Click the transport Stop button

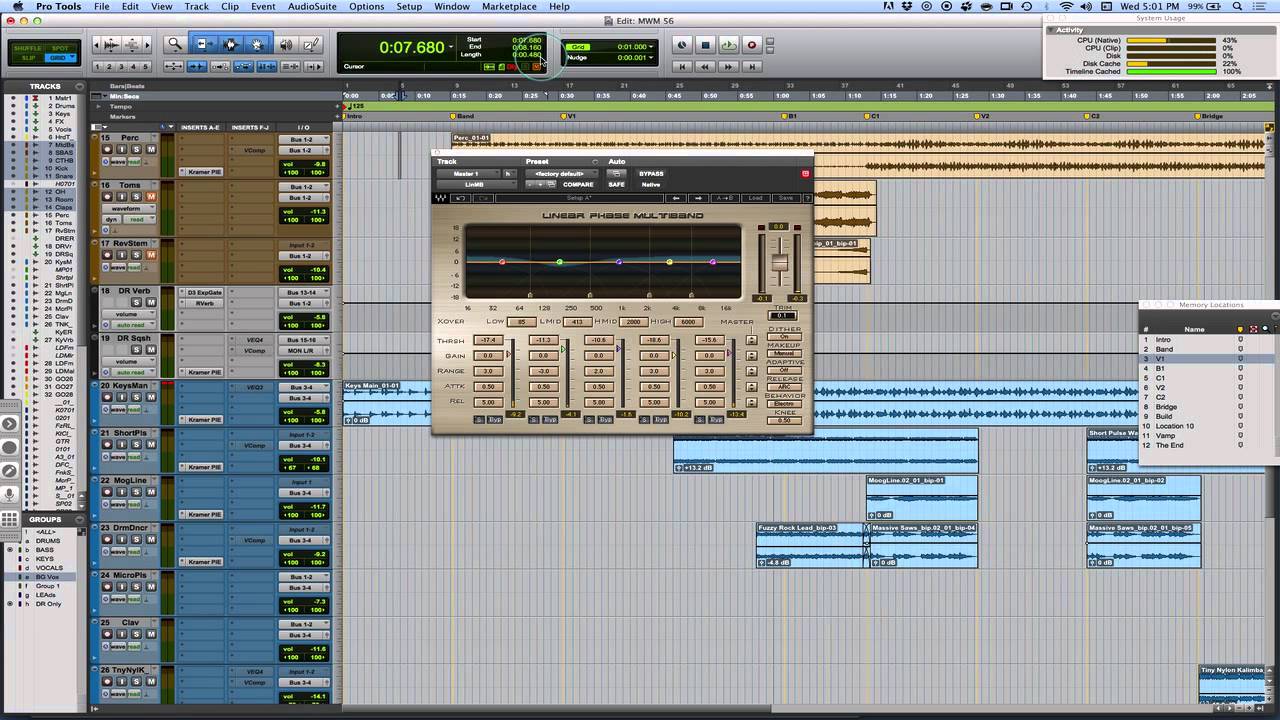coord(705,45)
